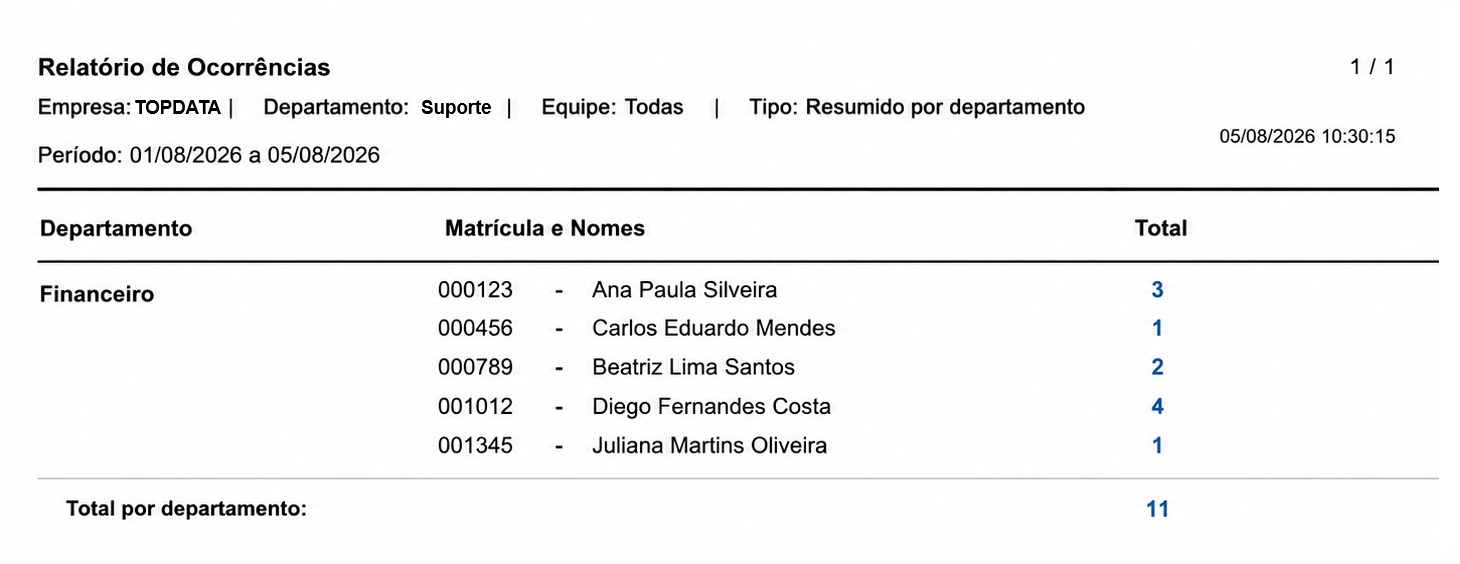Select the Carlos Eduardo Mendes name

point(713,329)
